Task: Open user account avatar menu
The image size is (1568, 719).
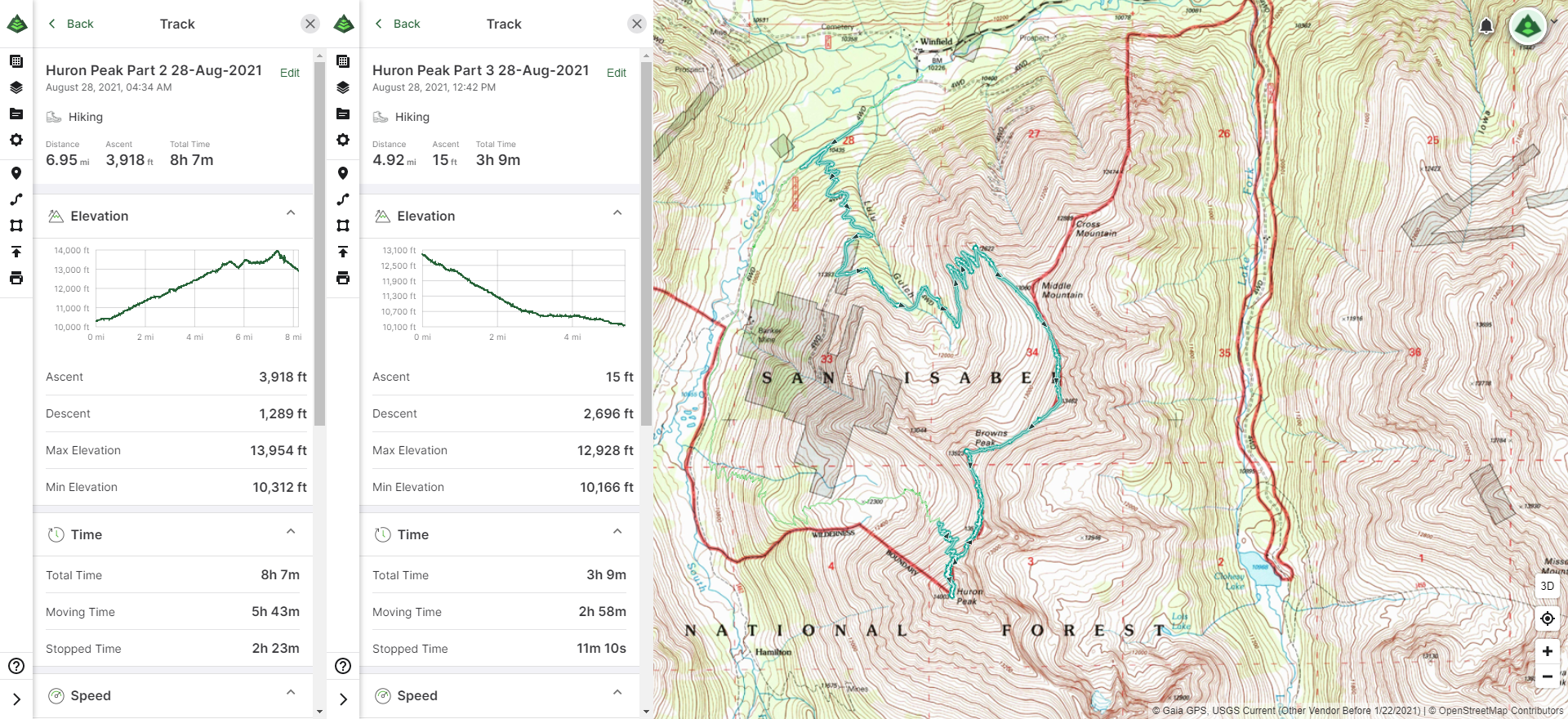Action: click(x=1528, y=27)
